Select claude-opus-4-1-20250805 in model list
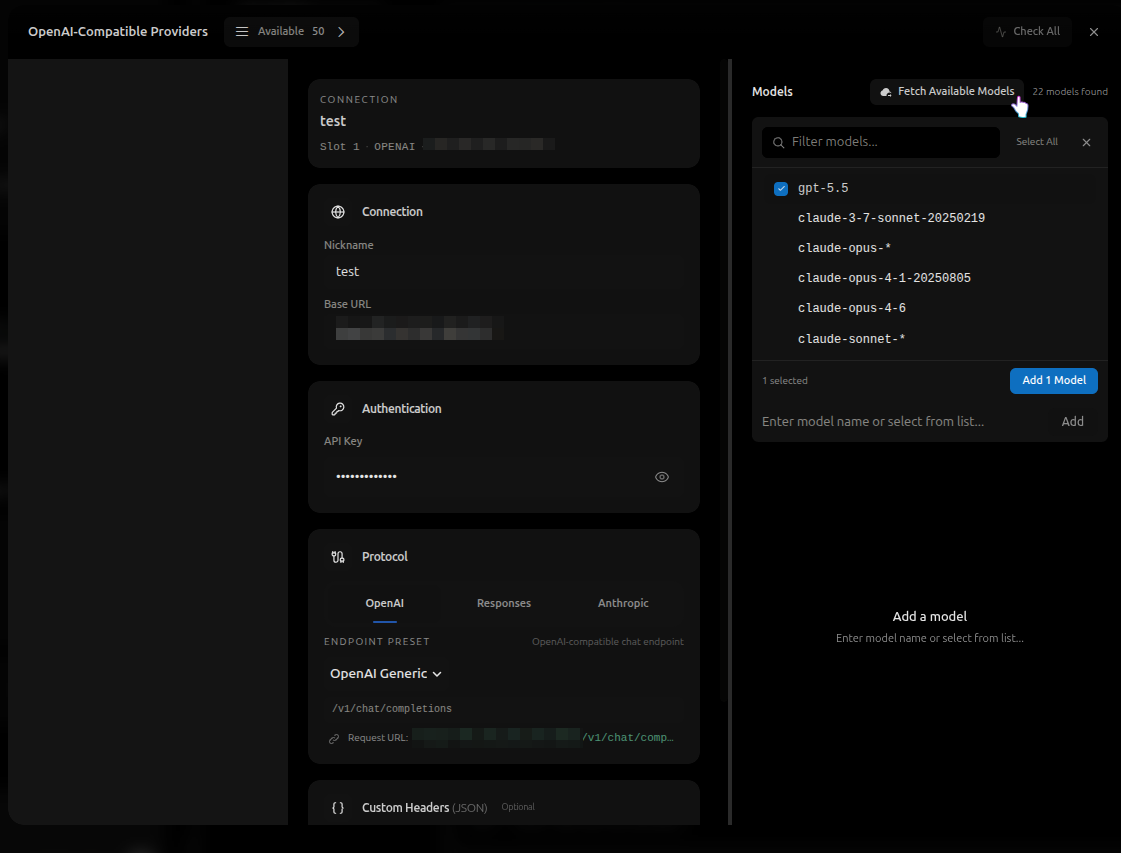The image size is (1121, 853). tap(929, 278)
